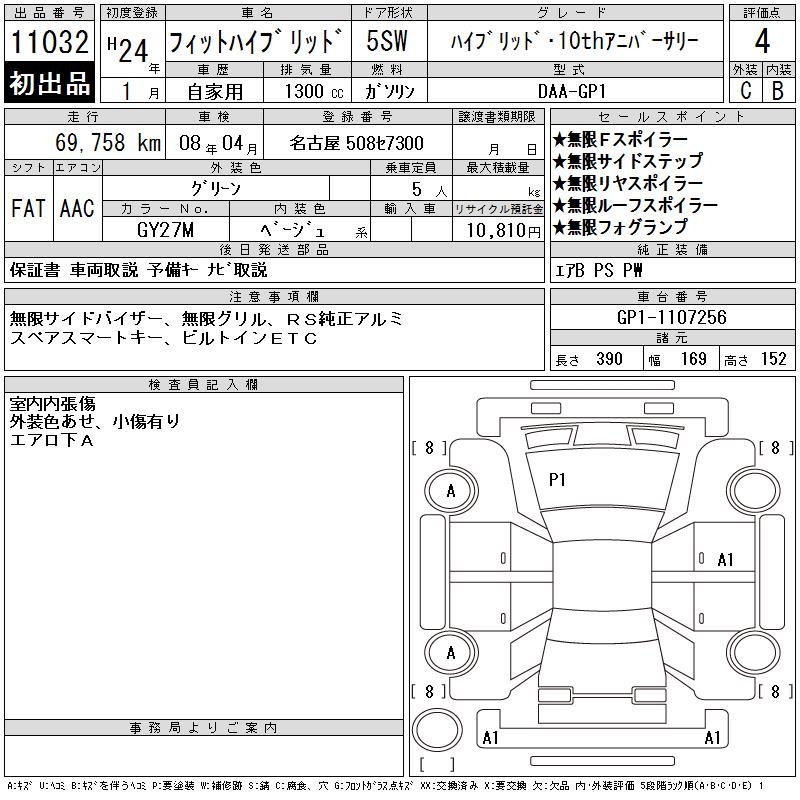Click the A mark in the front-left wheel
Screen dimensions: 800x800
(x=451, y=491)
